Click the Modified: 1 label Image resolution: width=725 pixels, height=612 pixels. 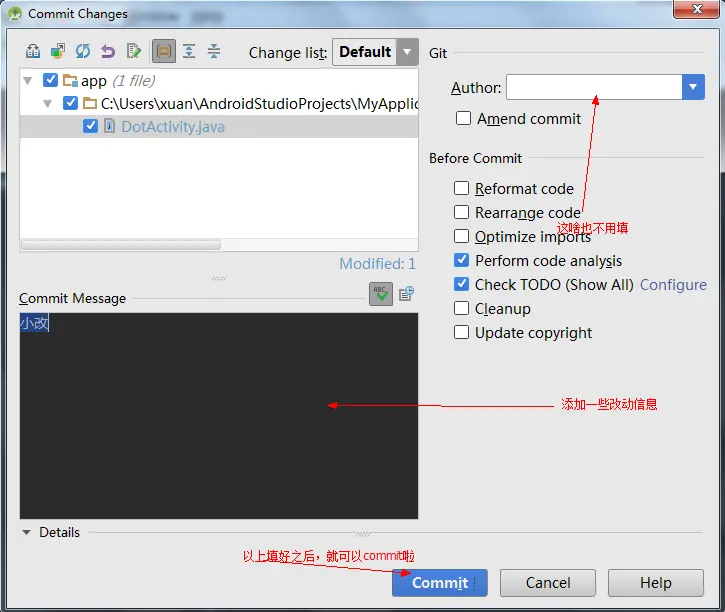pos(377,263)
